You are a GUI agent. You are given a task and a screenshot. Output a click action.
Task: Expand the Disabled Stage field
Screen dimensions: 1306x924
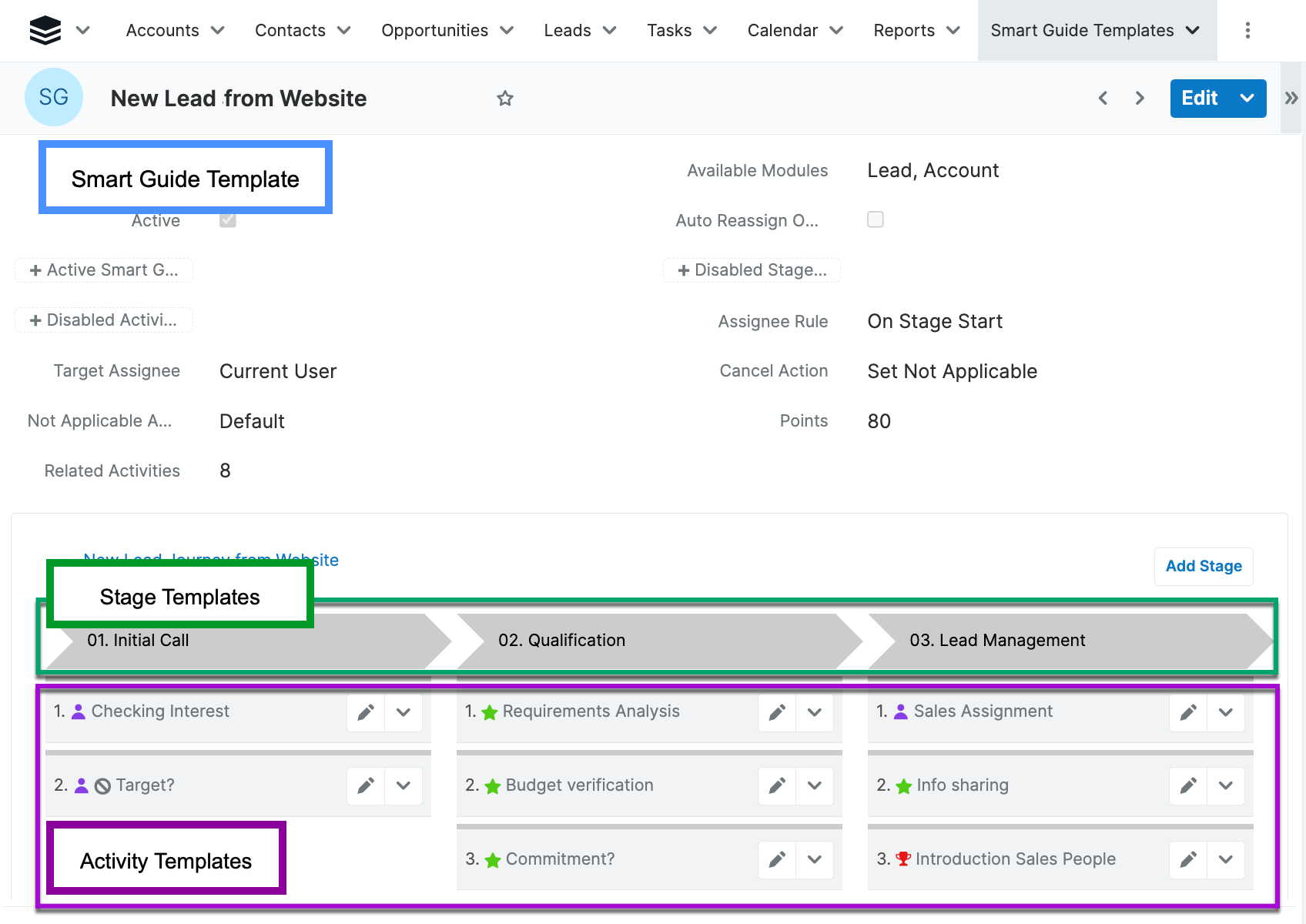point(752,270)
